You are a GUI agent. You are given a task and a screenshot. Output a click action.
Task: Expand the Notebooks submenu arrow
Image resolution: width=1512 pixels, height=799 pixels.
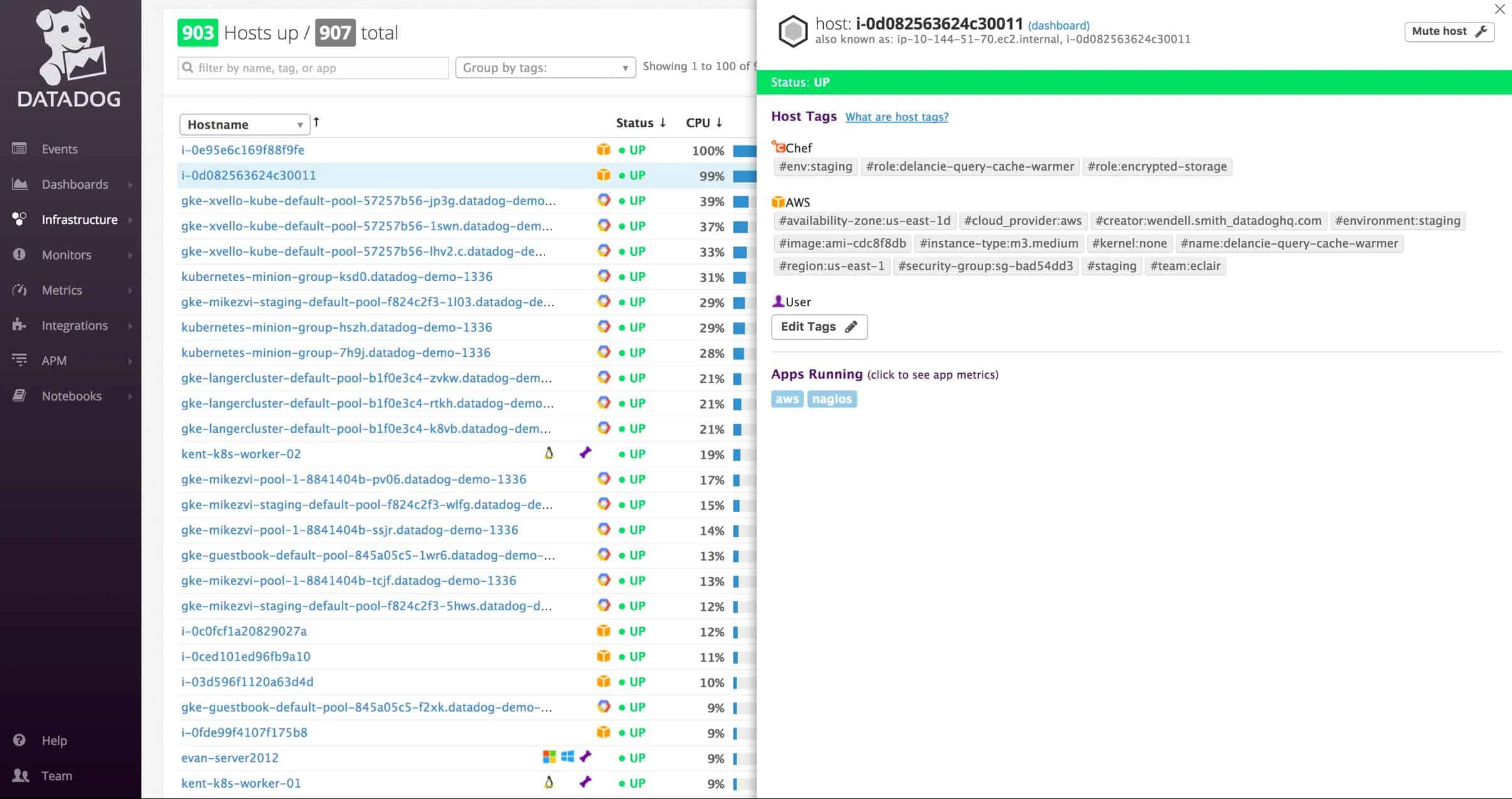pos(130,396)
